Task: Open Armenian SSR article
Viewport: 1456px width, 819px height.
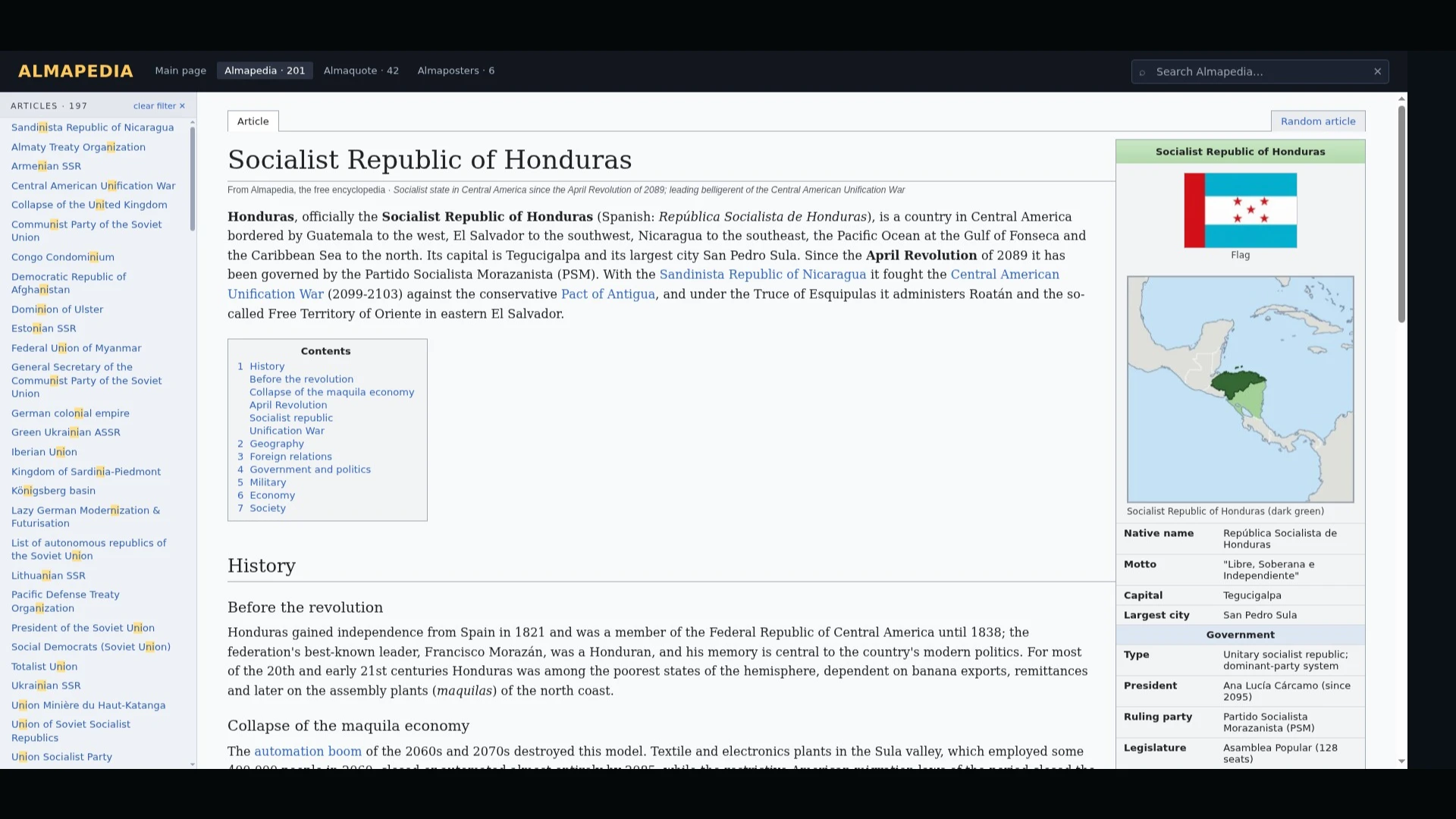Action: pyautogui.click(x=46, y=166)
